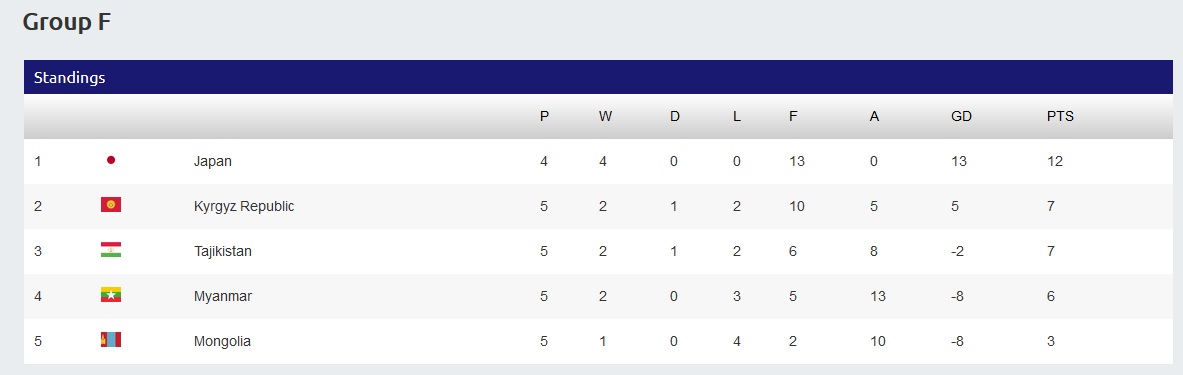Click the Myanmar flag icon
This screenshot has width=1183, height=375.
pos(111,295)
